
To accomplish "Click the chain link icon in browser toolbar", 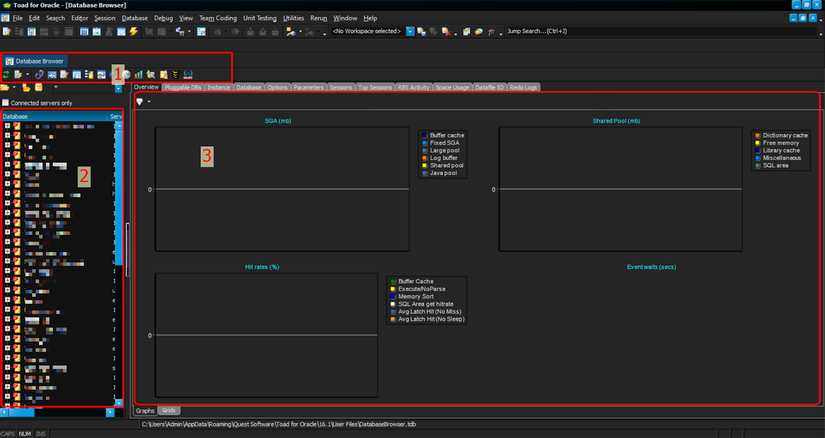I will 40,74.
